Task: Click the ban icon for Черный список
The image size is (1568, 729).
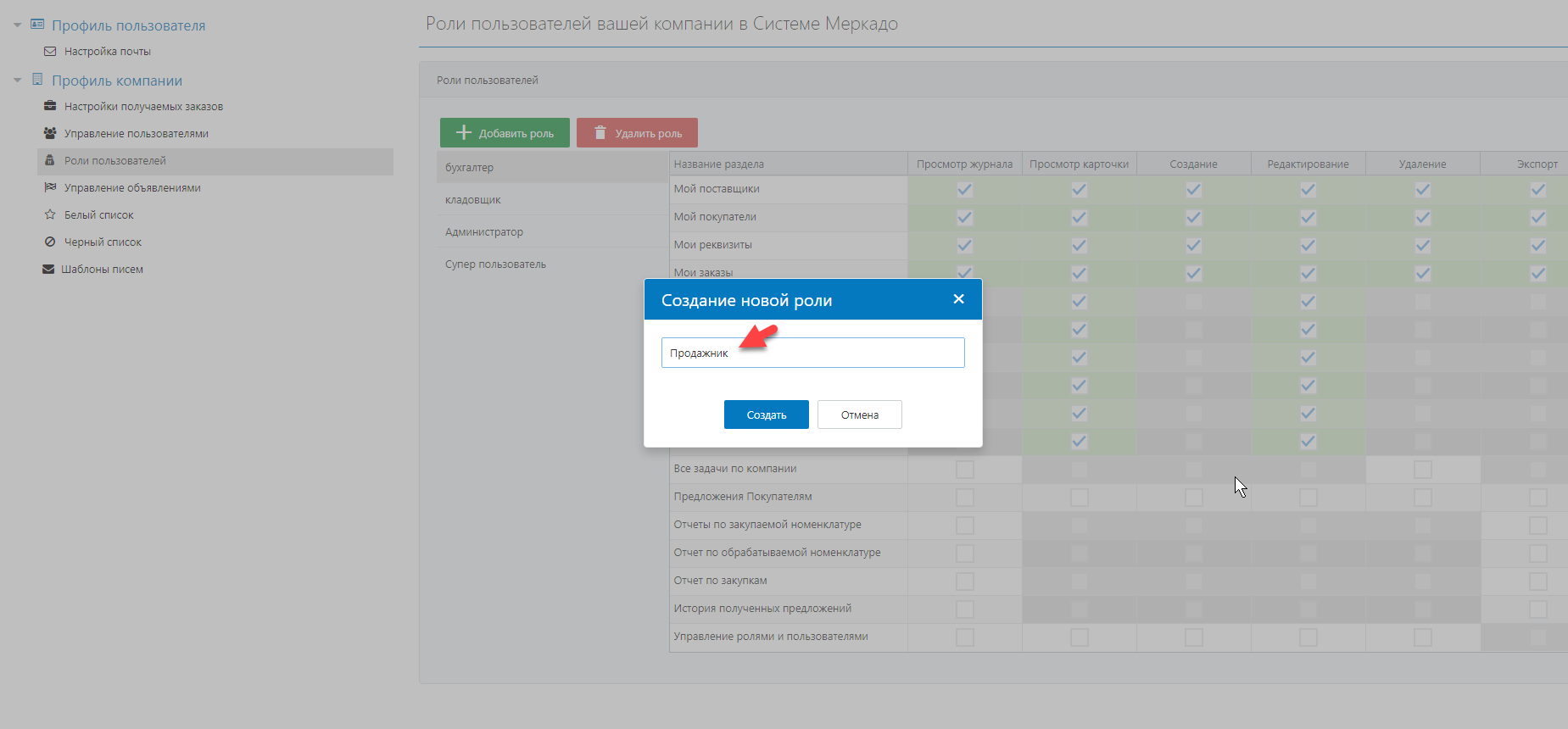Action: 50,242
